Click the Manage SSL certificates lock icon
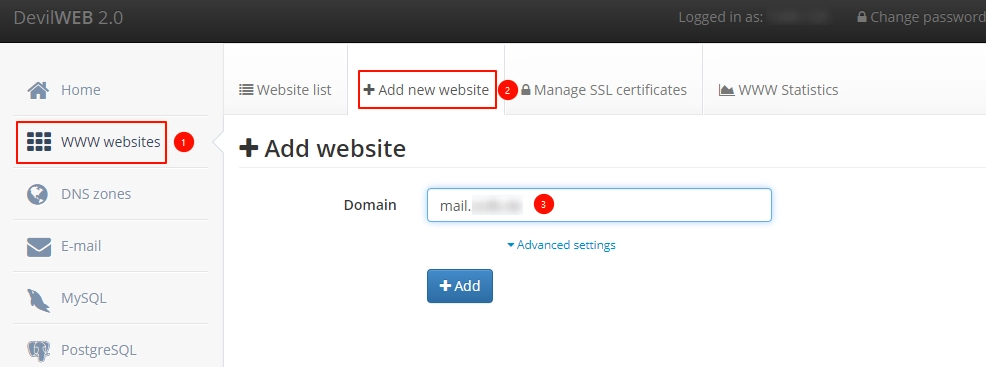The image size is (986, 367). [x=526, y=90]
